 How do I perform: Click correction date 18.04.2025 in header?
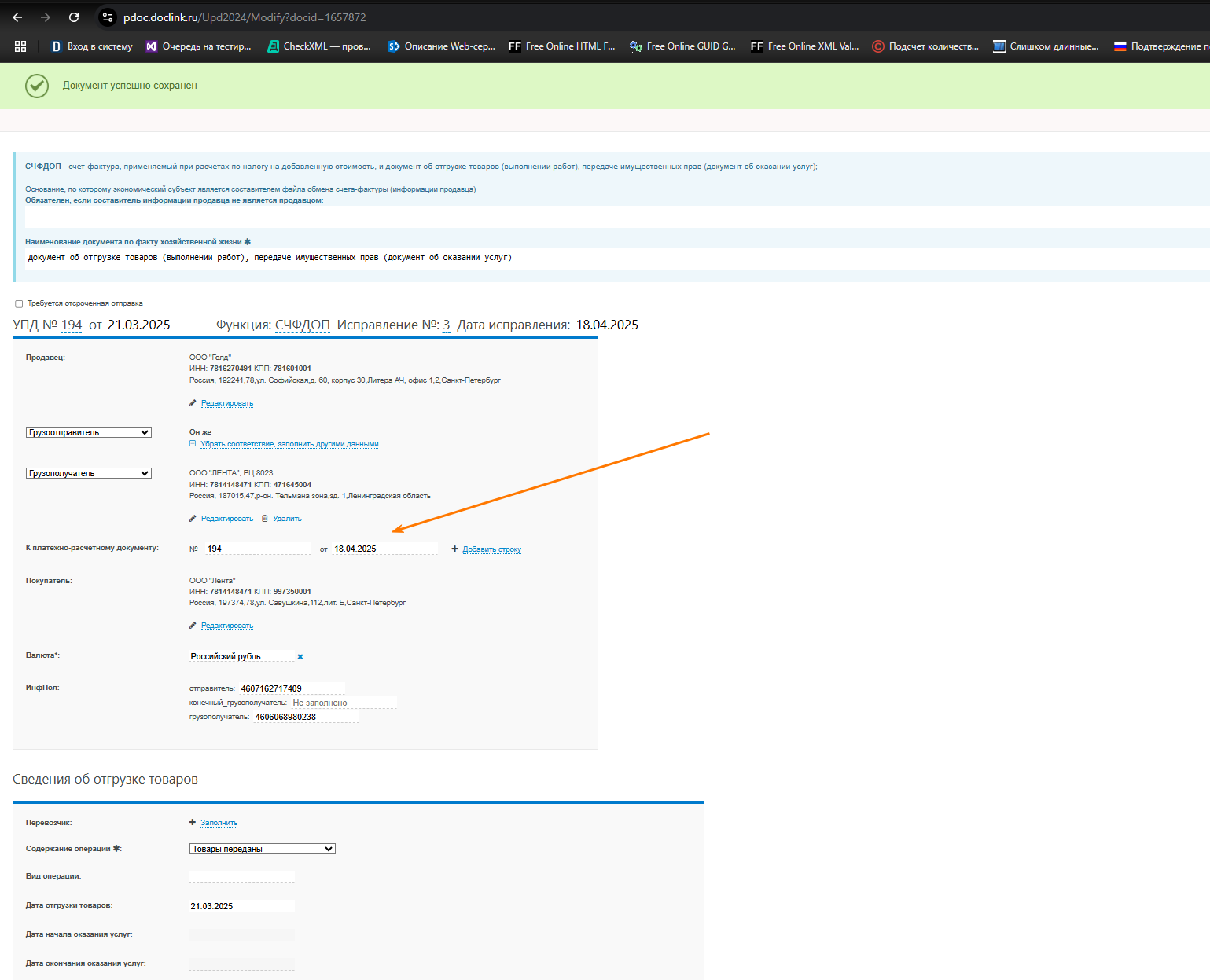coord(607,325)
